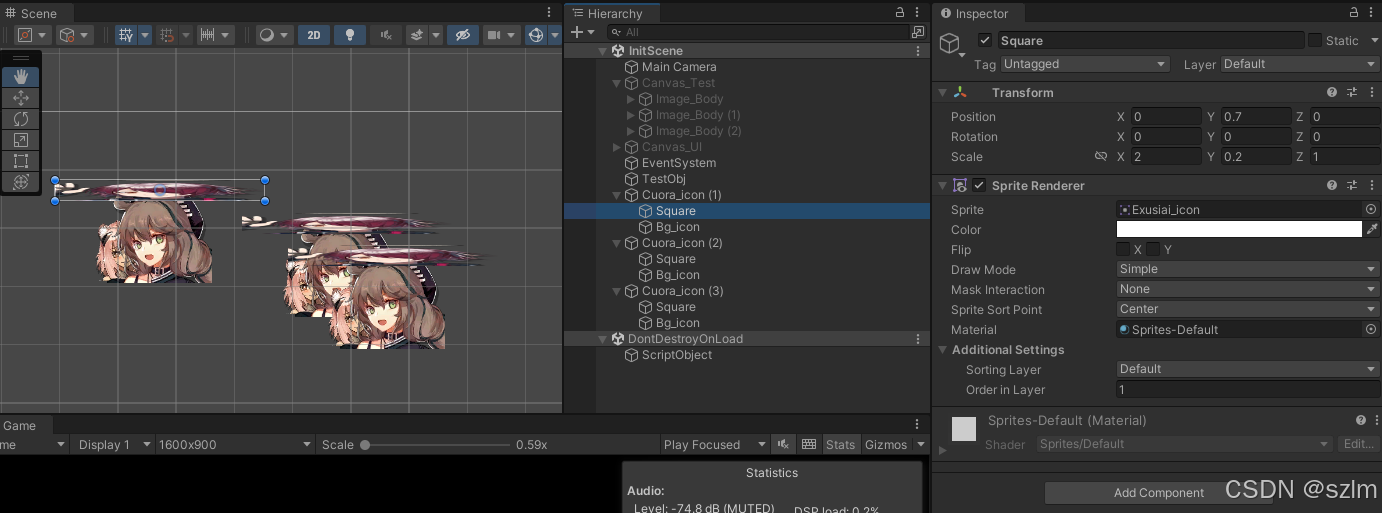Select the Hand view tool
The width and height of the screenshot is (1382, 513).
click(21, 77)
